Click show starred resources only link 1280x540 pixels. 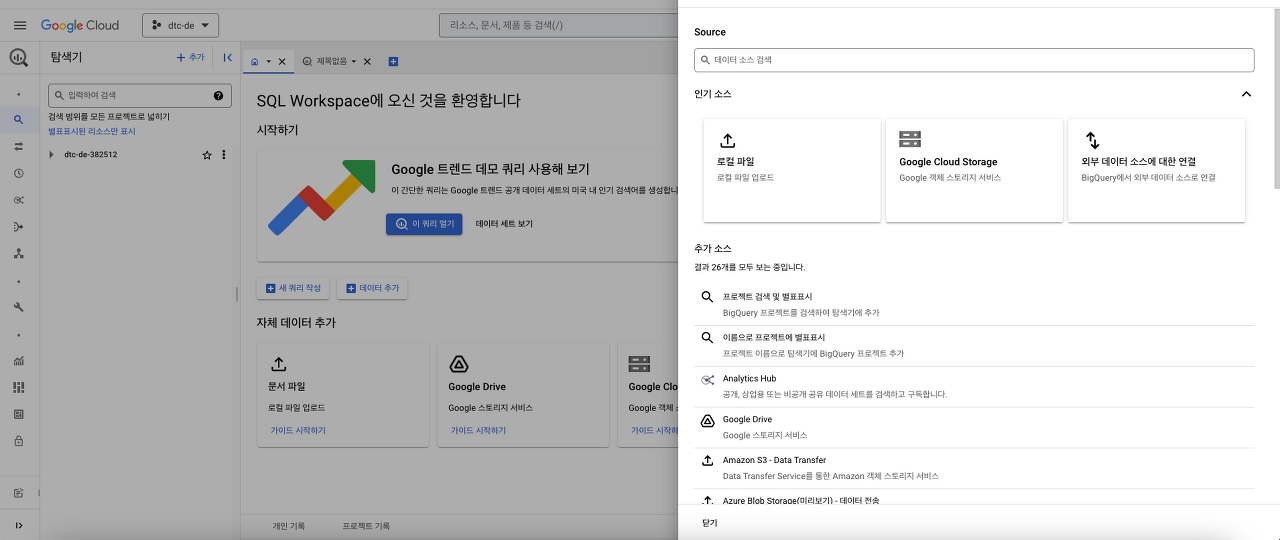(92, 131)
